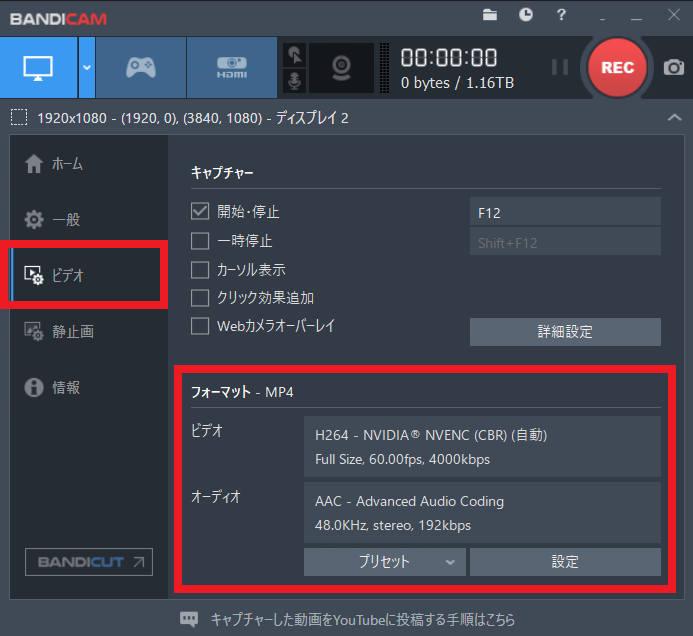
Task: Switch to HDMI device recording mode
Action: click(x=232, y=68)
